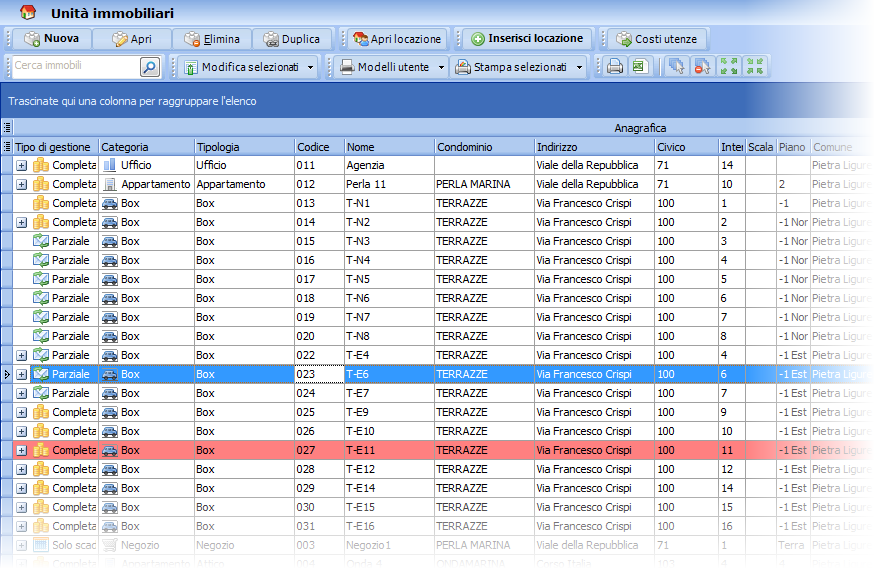Click the Apri button

(x=132, y=38)
